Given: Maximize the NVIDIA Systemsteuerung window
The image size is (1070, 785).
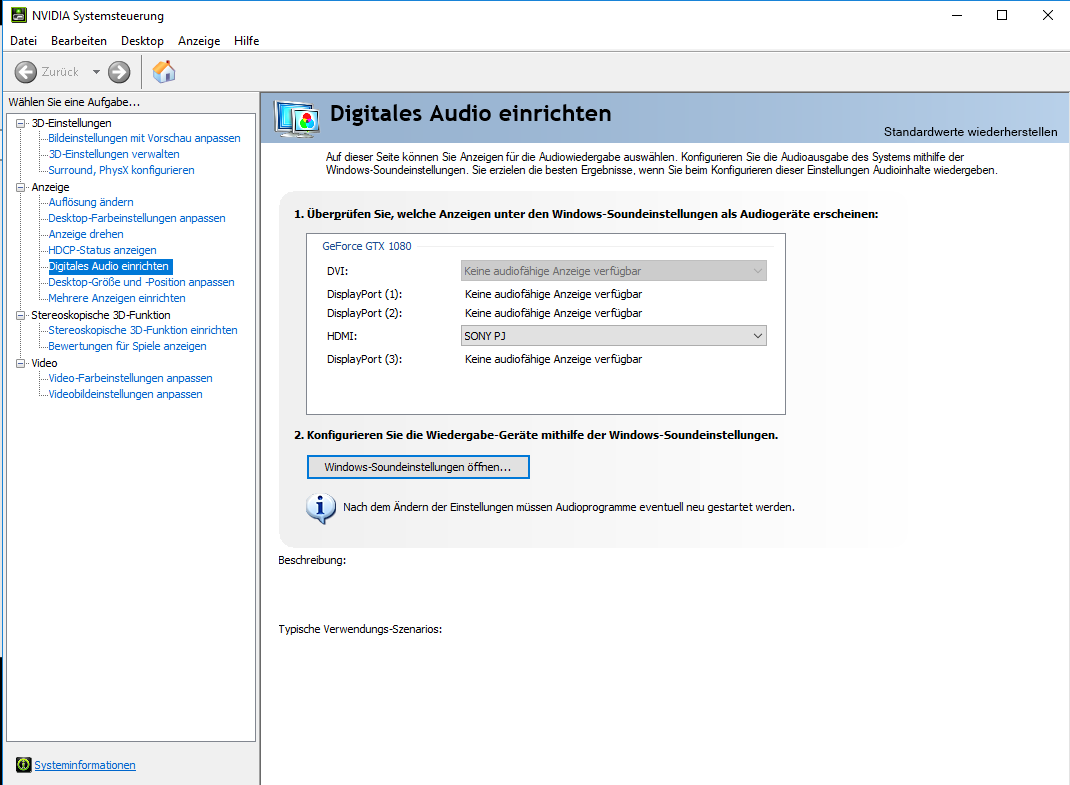Looking at the screenshot, I should coord(1002,15).
